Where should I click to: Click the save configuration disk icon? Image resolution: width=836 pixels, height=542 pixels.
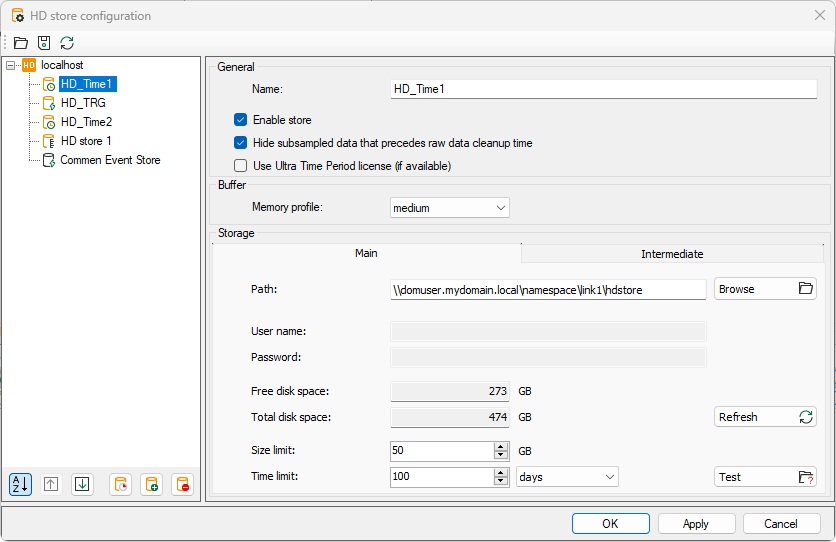click(43, 43)
